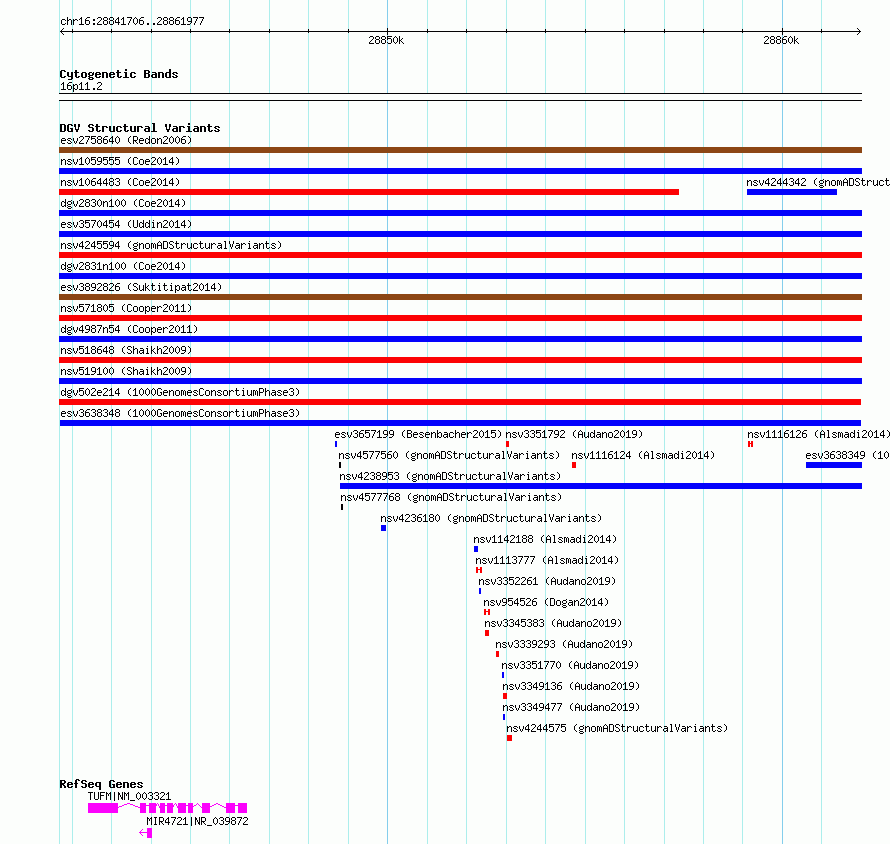Click the red nsv4244575 gnomAD marker
This screenshot has width=890, height=844.
[x=510, y=738]
